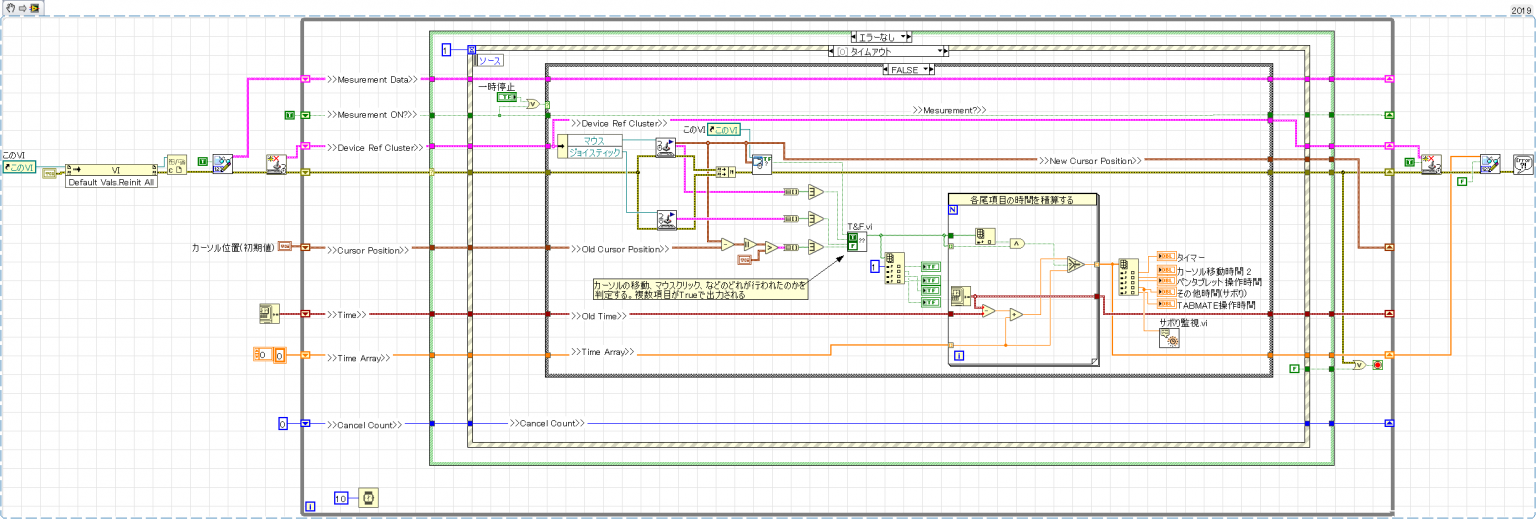The height and width of the screenshot is (519, 1536).
Task: Select the タイマー indicator terminal
Action: [1166, 256]
